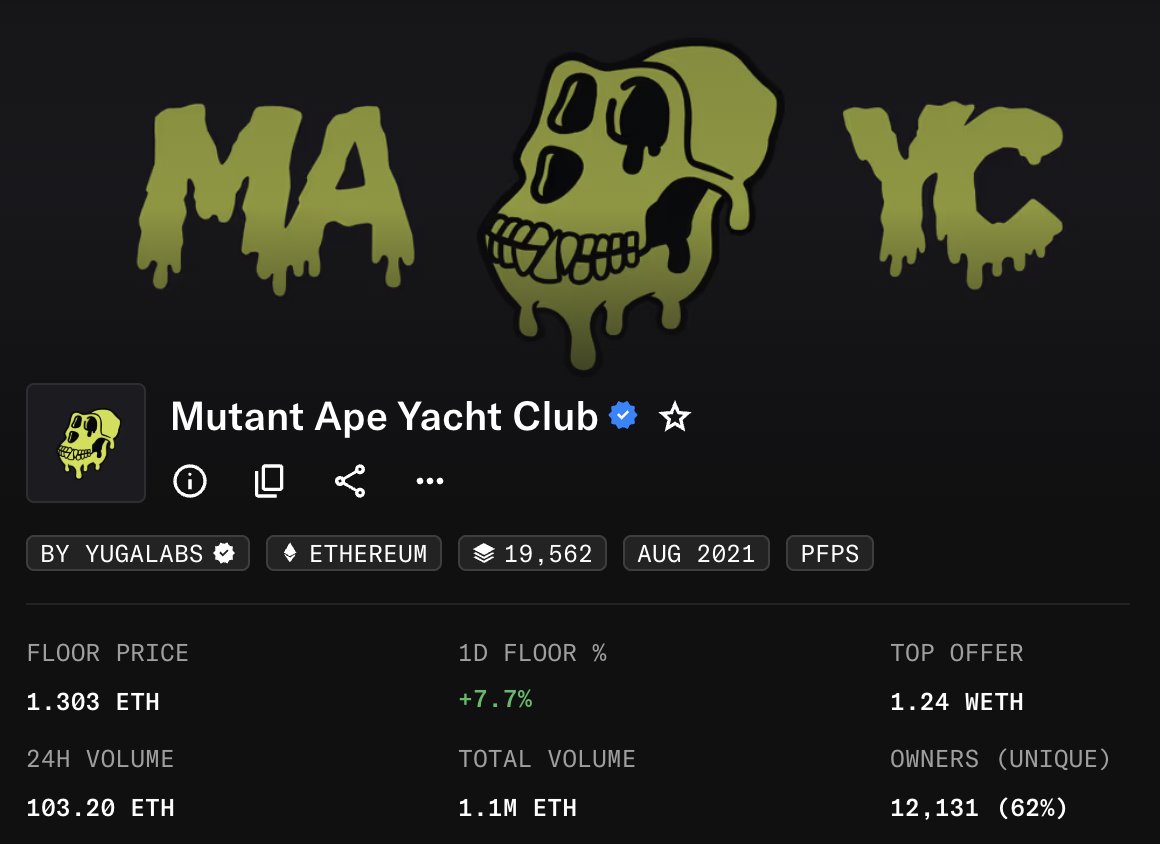Open the three-dots more options menu
This screenshot has height=844, width=1160.
click(430, 481)
